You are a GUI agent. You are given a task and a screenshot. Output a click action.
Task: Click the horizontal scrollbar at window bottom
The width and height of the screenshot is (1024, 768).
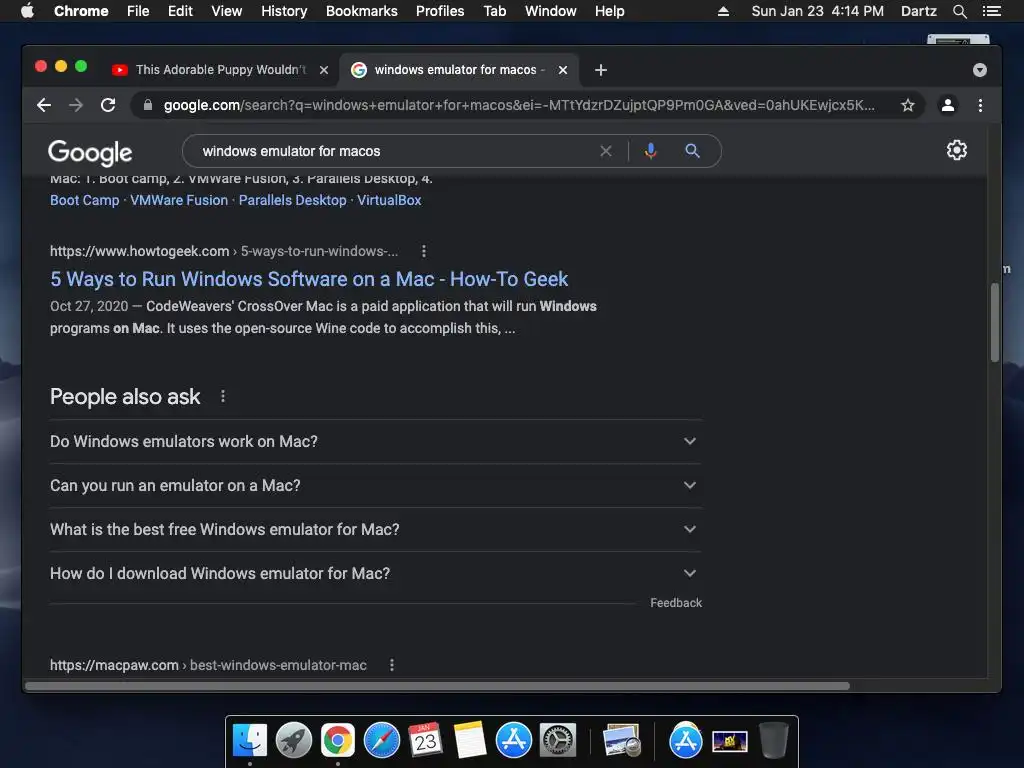tap(437, 686)
